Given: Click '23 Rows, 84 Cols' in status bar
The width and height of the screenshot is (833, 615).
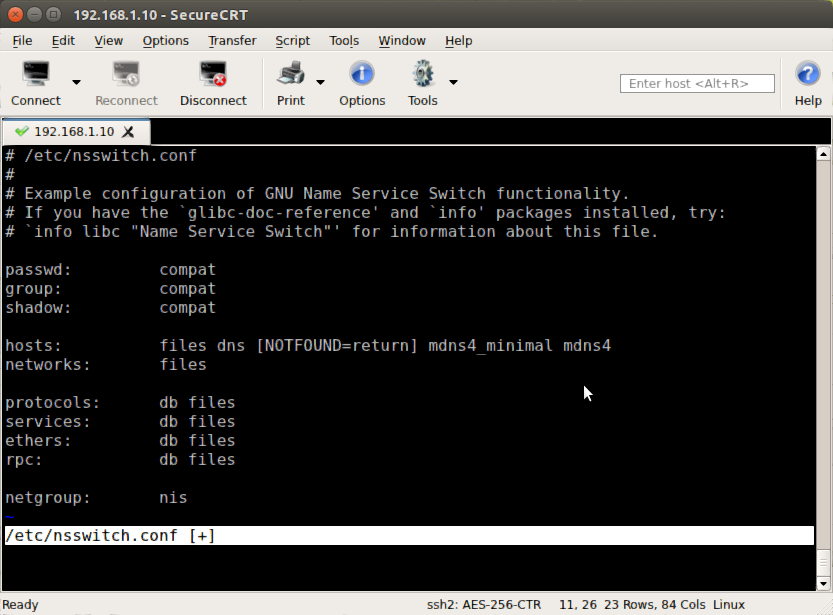Looking at the screenshot, I should [x=657, y=605].
